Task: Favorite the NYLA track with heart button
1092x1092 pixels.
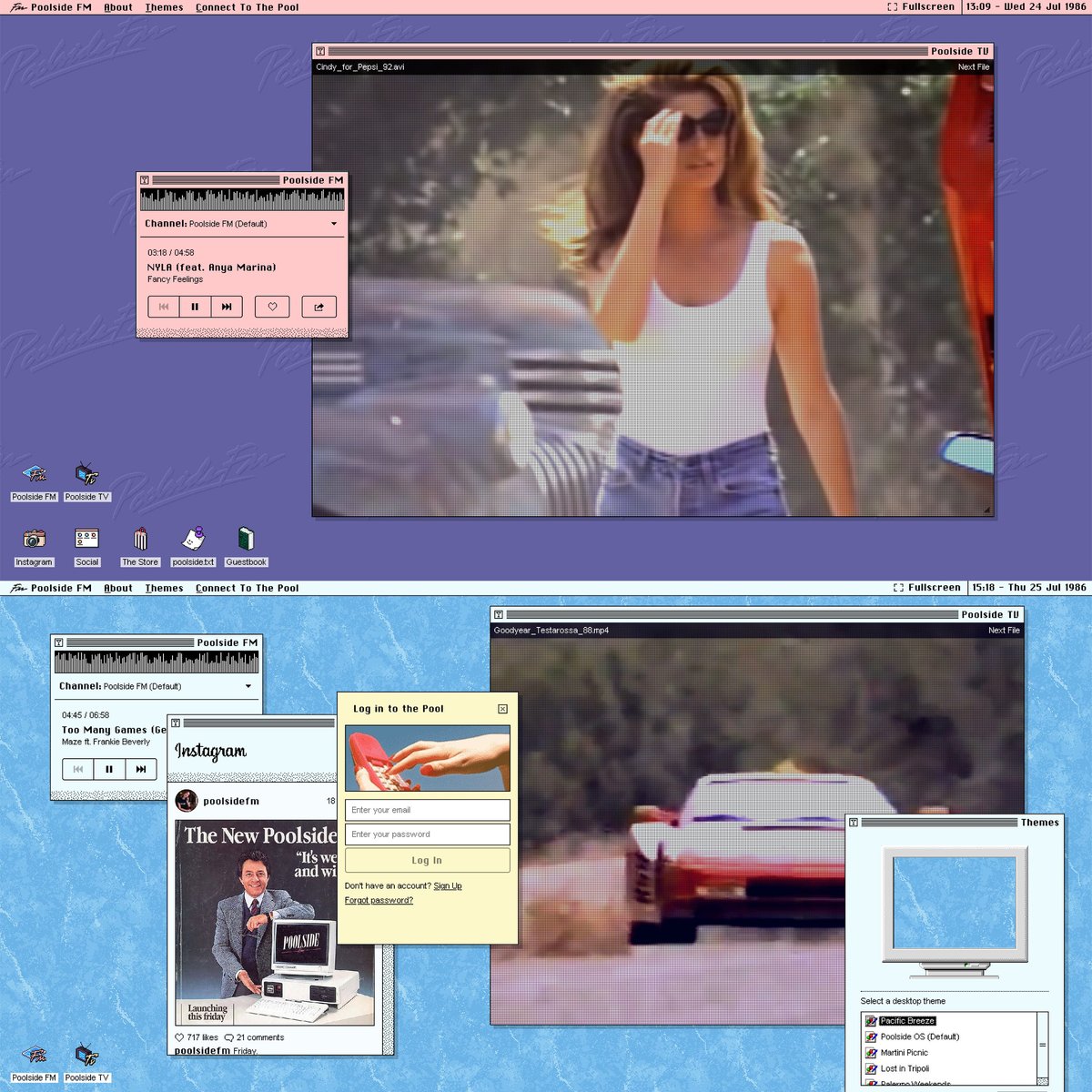Action: 272,307
